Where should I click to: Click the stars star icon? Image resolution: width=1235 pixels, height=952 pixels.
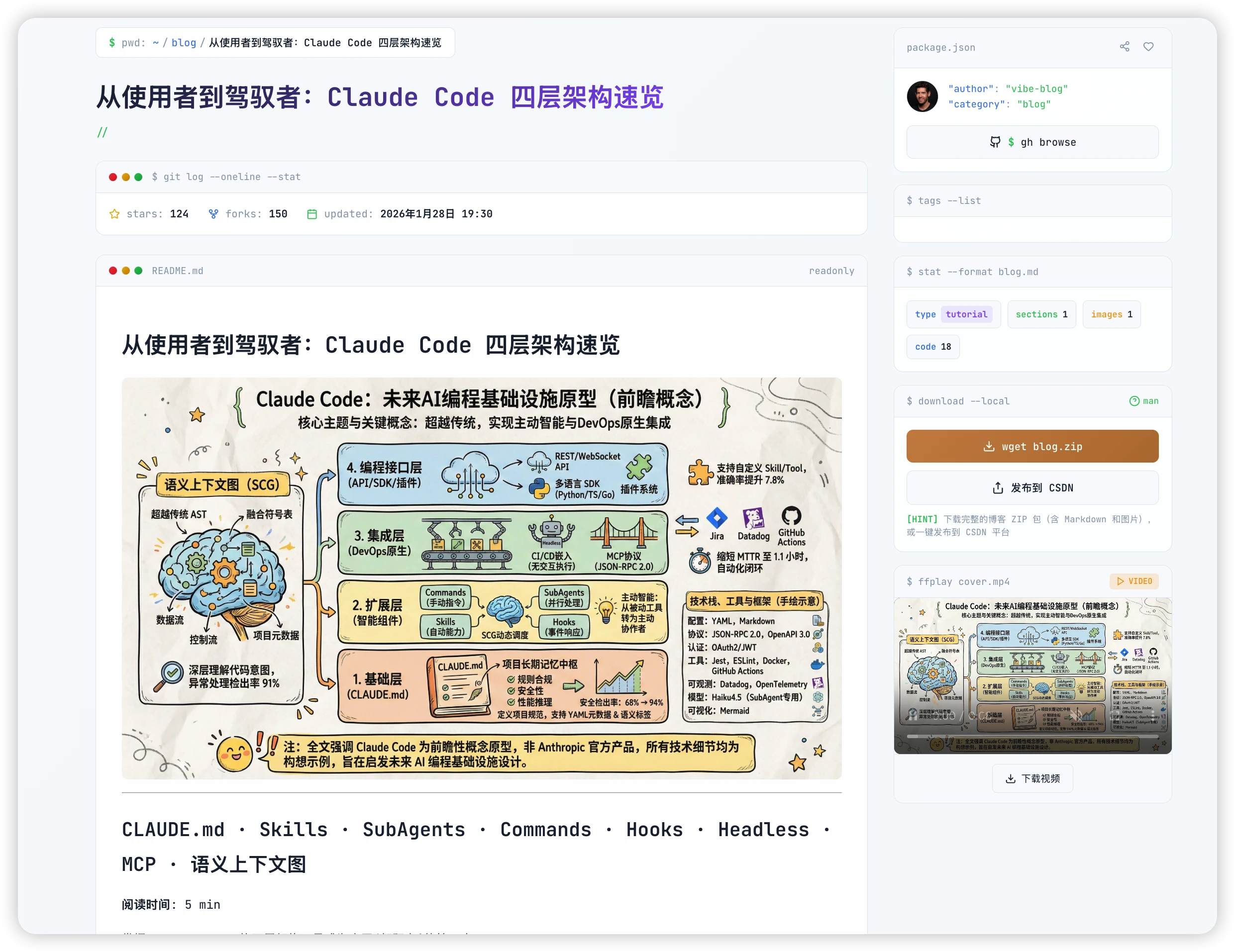click(114, 214)
